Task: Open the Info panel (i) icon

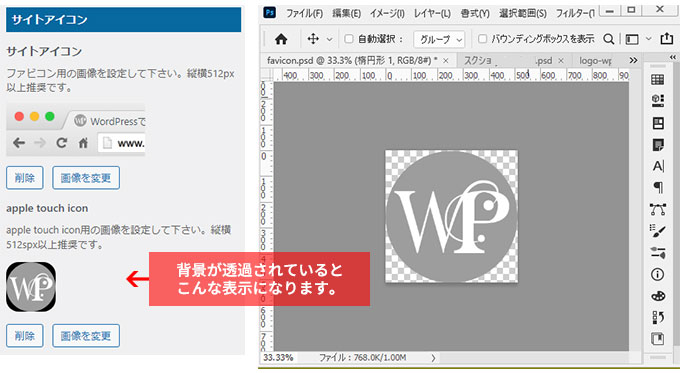Action: click(x=657, y=274)
